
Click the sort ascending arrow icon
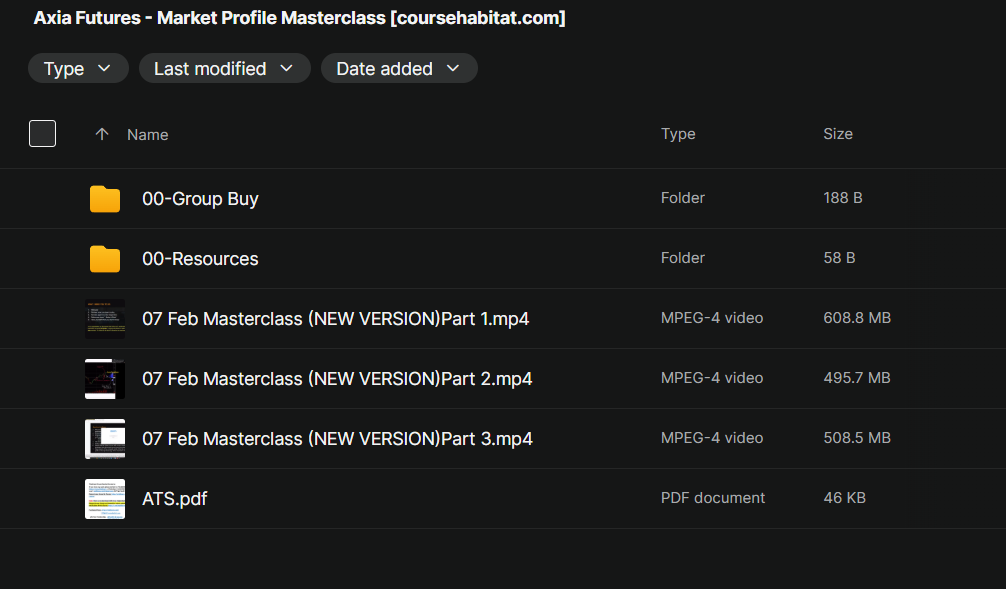(x=101, y=134)
